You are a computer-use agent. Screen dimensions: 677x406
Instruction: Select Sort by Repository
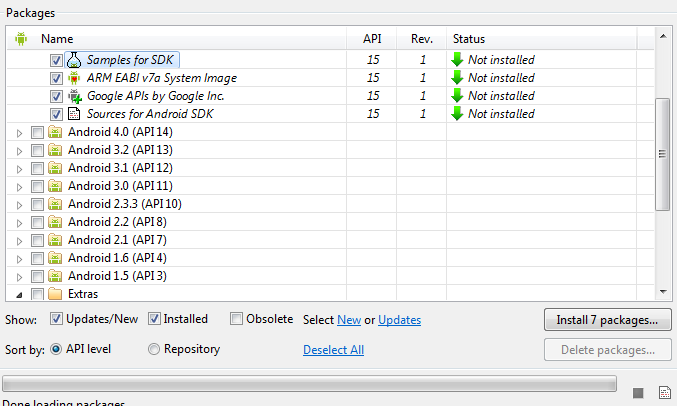pyautogui.click(x=154, y=349)
